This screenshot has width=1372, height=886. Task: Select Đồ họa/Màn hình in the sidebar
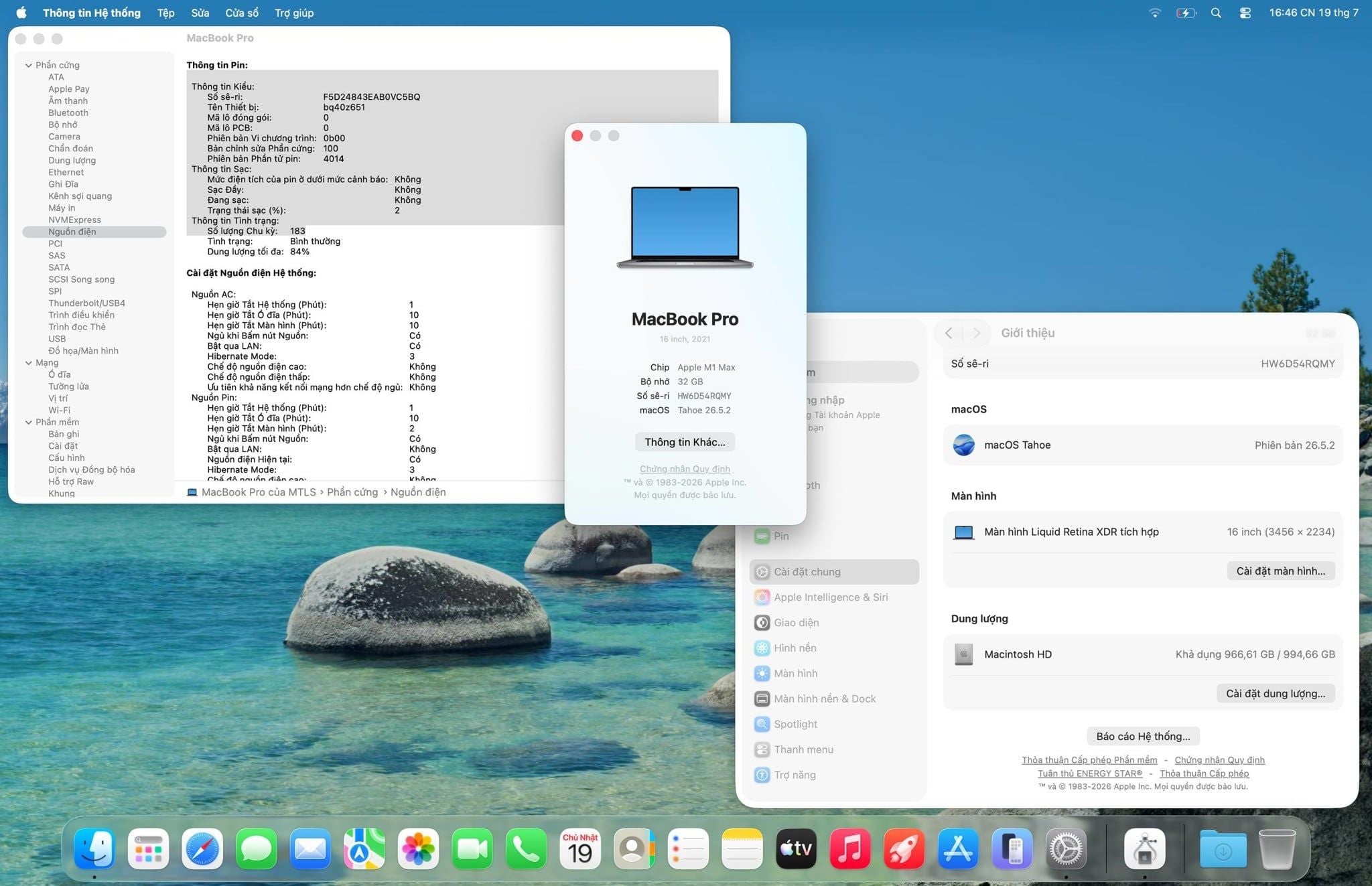click(x=94, y=351)
